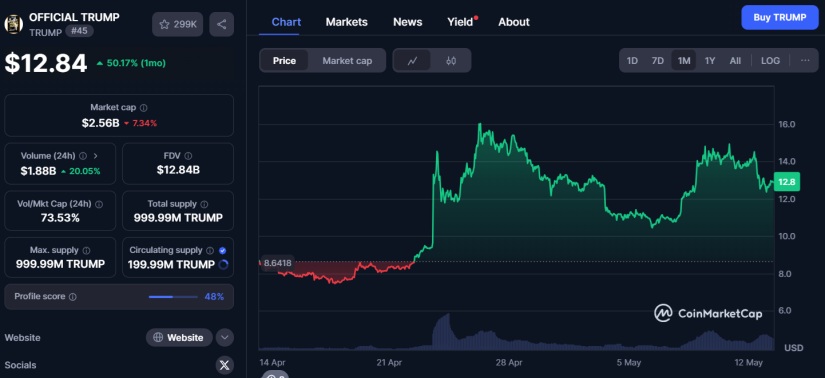Open the share icon button

click(222, 24)
